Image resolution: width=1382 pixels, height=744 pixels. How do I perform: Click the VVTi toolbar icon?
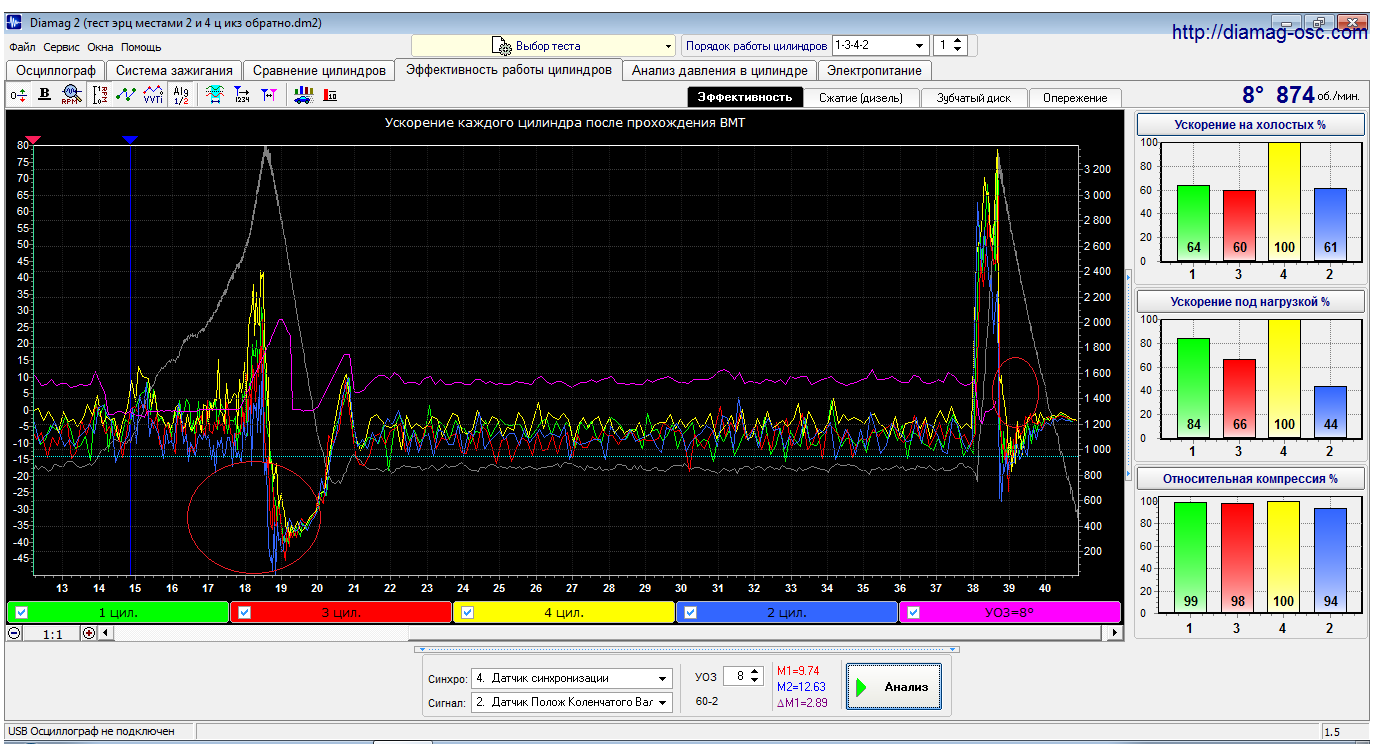[153, 95]
